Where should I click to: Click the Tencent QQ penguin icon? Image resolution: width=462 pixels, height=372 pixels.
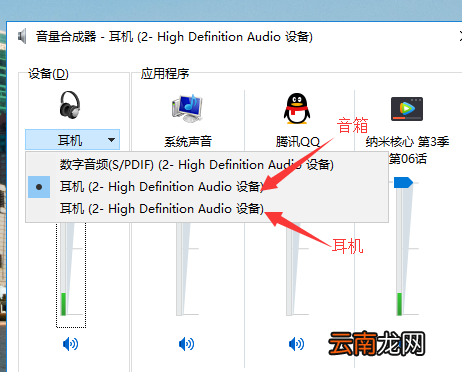[297, 108]
